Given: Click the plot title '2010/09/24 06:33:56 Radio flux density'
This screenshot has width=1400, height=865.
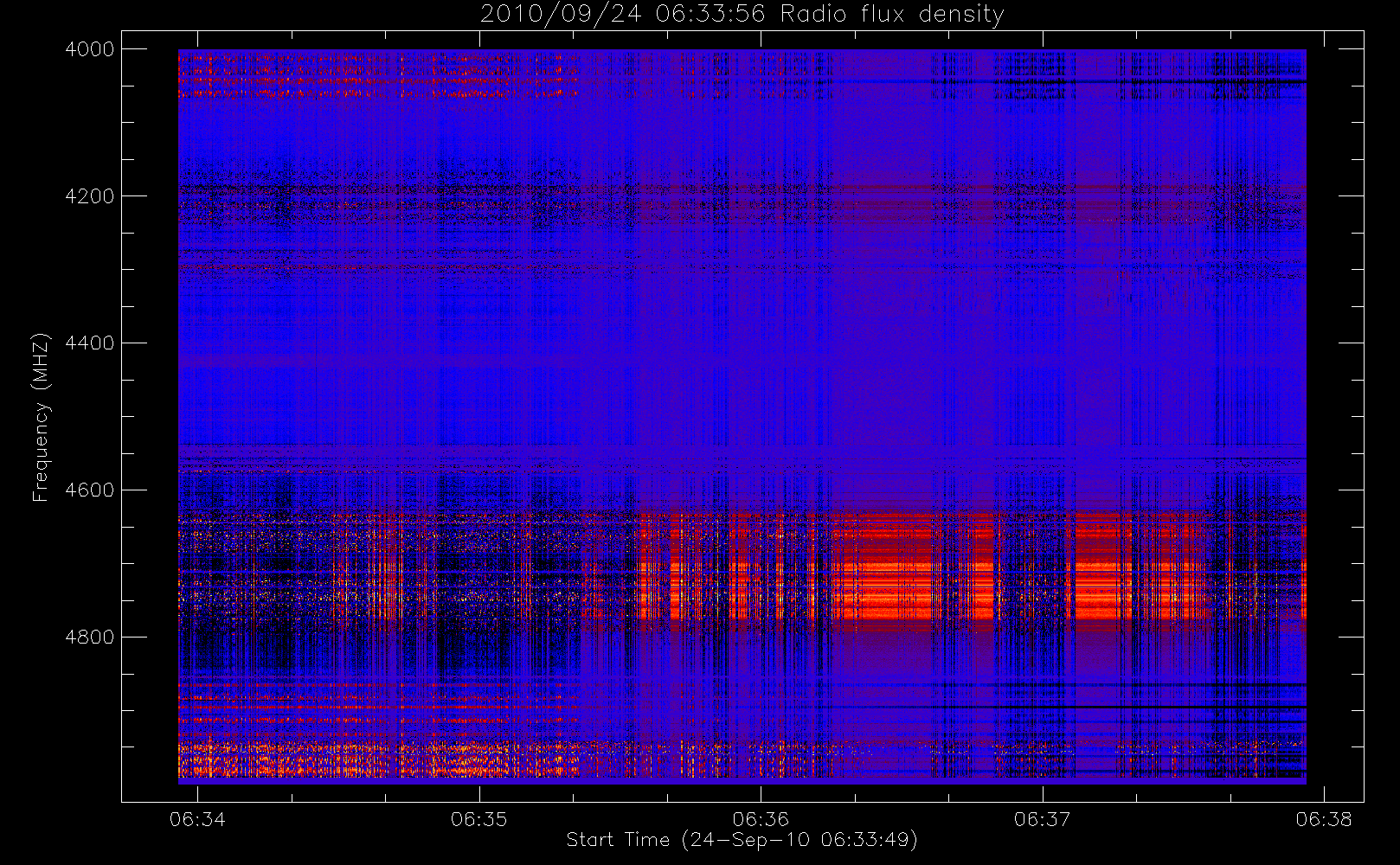Looking at the screenshot, I should tap(742, 15).
